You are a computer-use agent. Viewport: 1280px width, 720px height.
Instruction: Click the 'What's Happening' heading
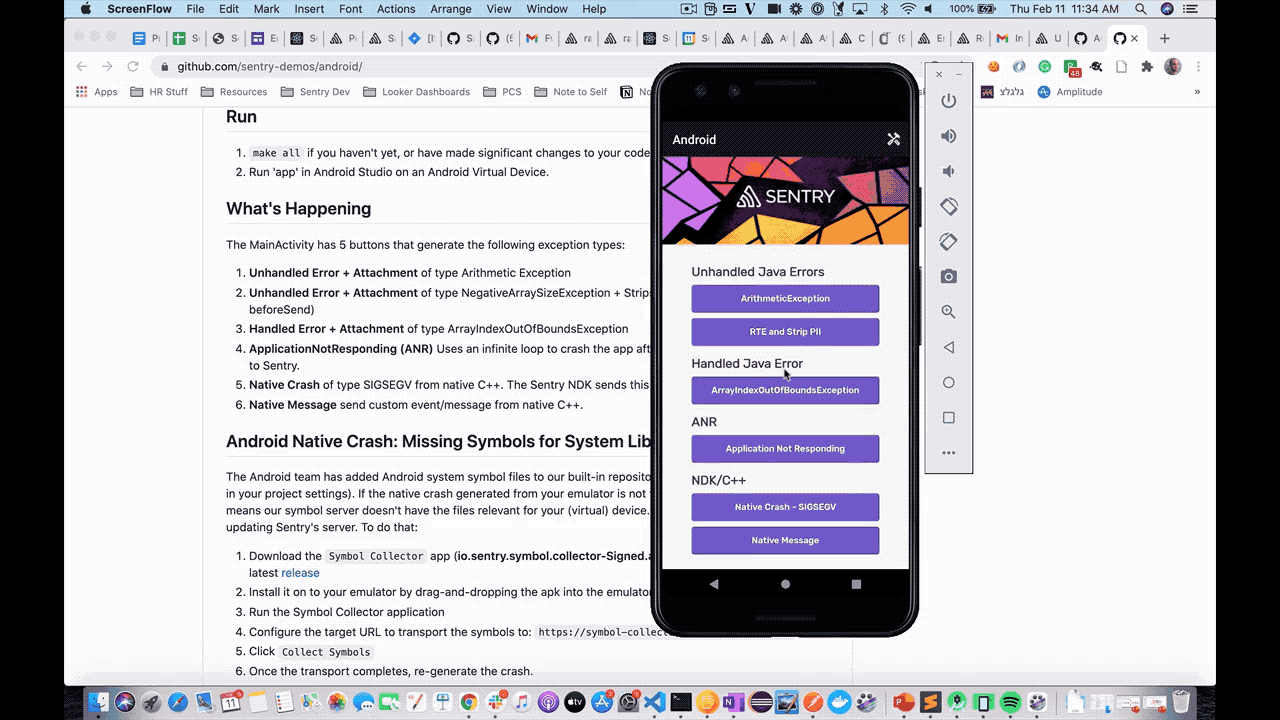point(298,209)
